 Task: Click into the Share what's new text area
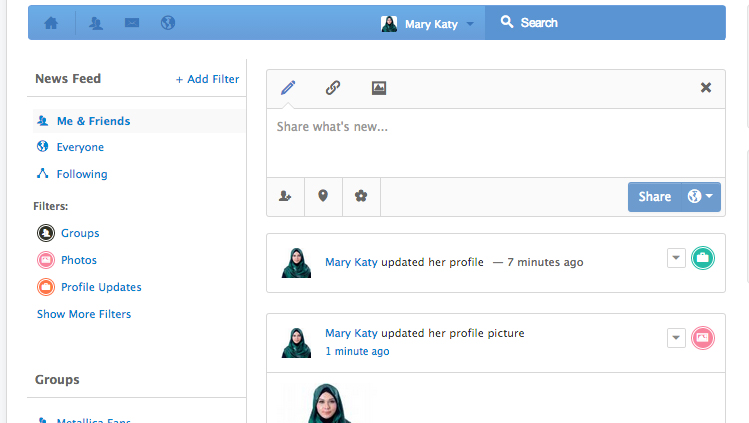[x=496, y=143]
